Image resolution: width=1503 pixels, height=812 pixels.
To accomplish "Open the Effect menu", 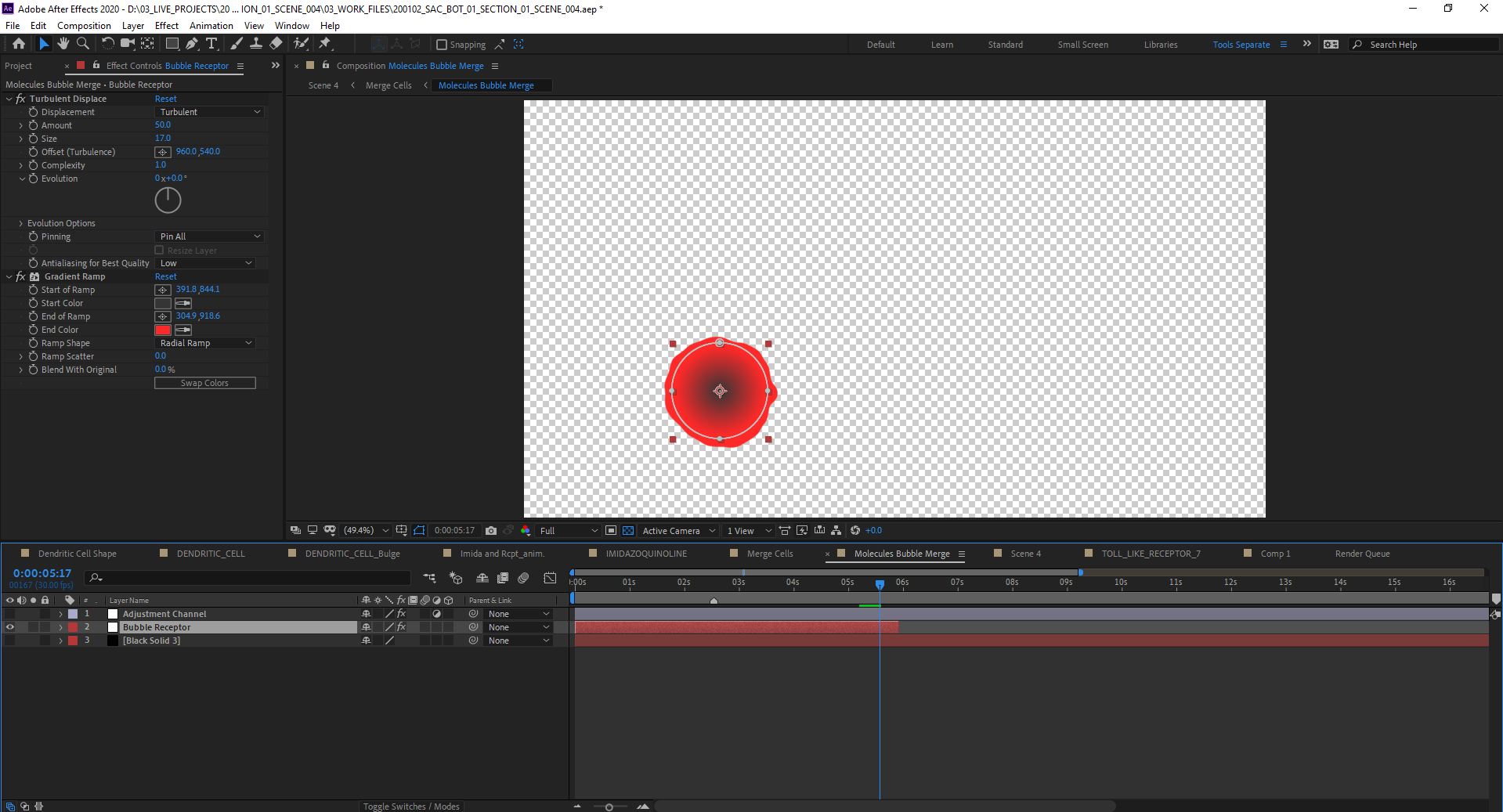I will tap(166, 25).
